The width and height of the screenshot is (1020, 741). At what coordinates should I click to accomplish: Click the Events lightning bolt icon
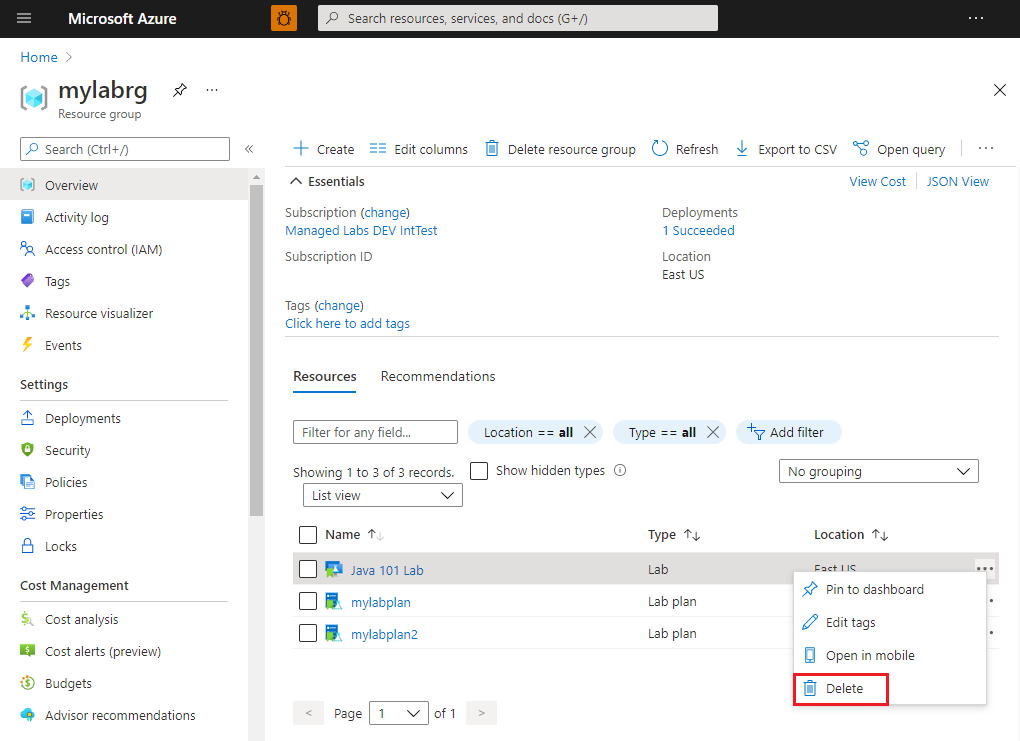pos(27,345)
